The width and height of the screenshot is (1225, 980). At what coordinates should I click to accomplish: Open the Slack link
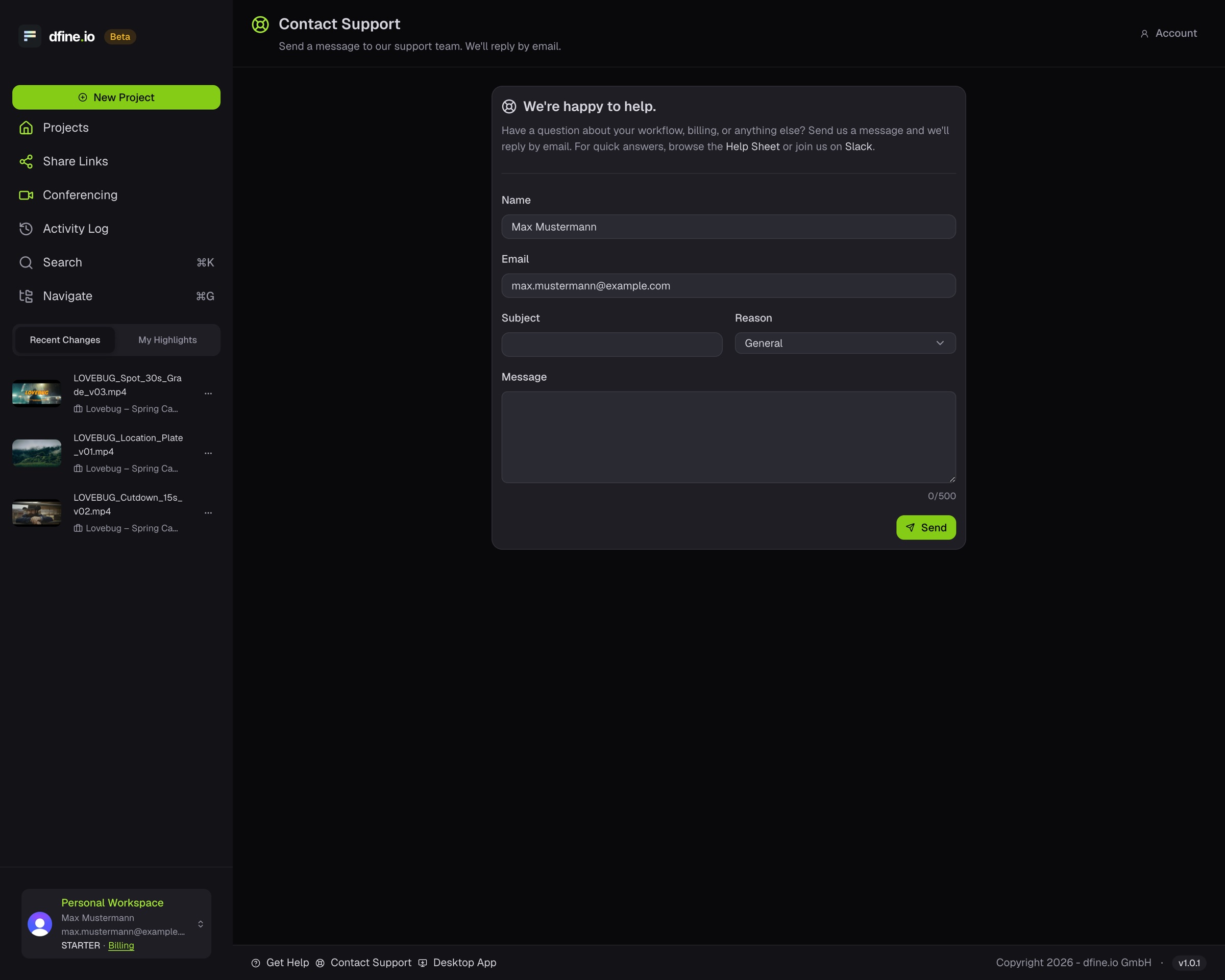(x=858, y=146)
